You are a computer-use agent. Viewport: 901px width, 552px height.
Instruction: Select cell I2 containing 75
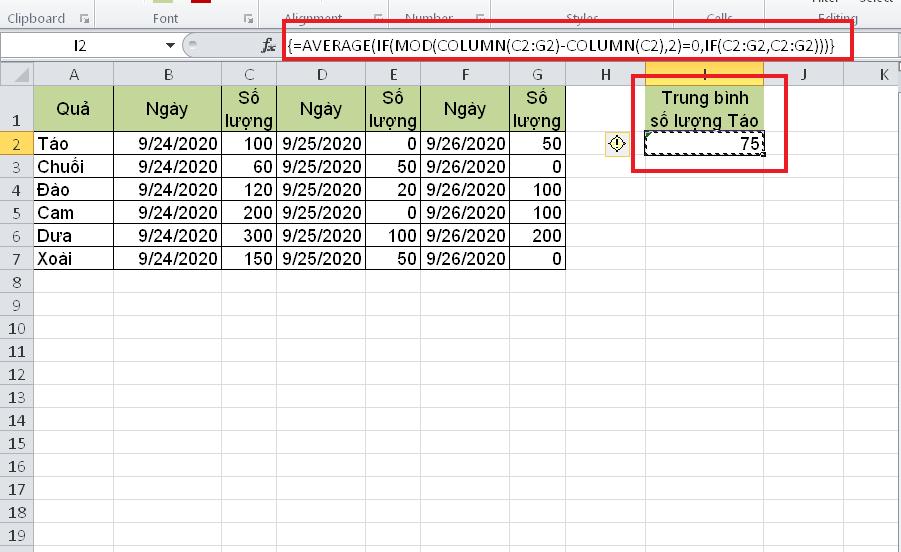[704, 144]
